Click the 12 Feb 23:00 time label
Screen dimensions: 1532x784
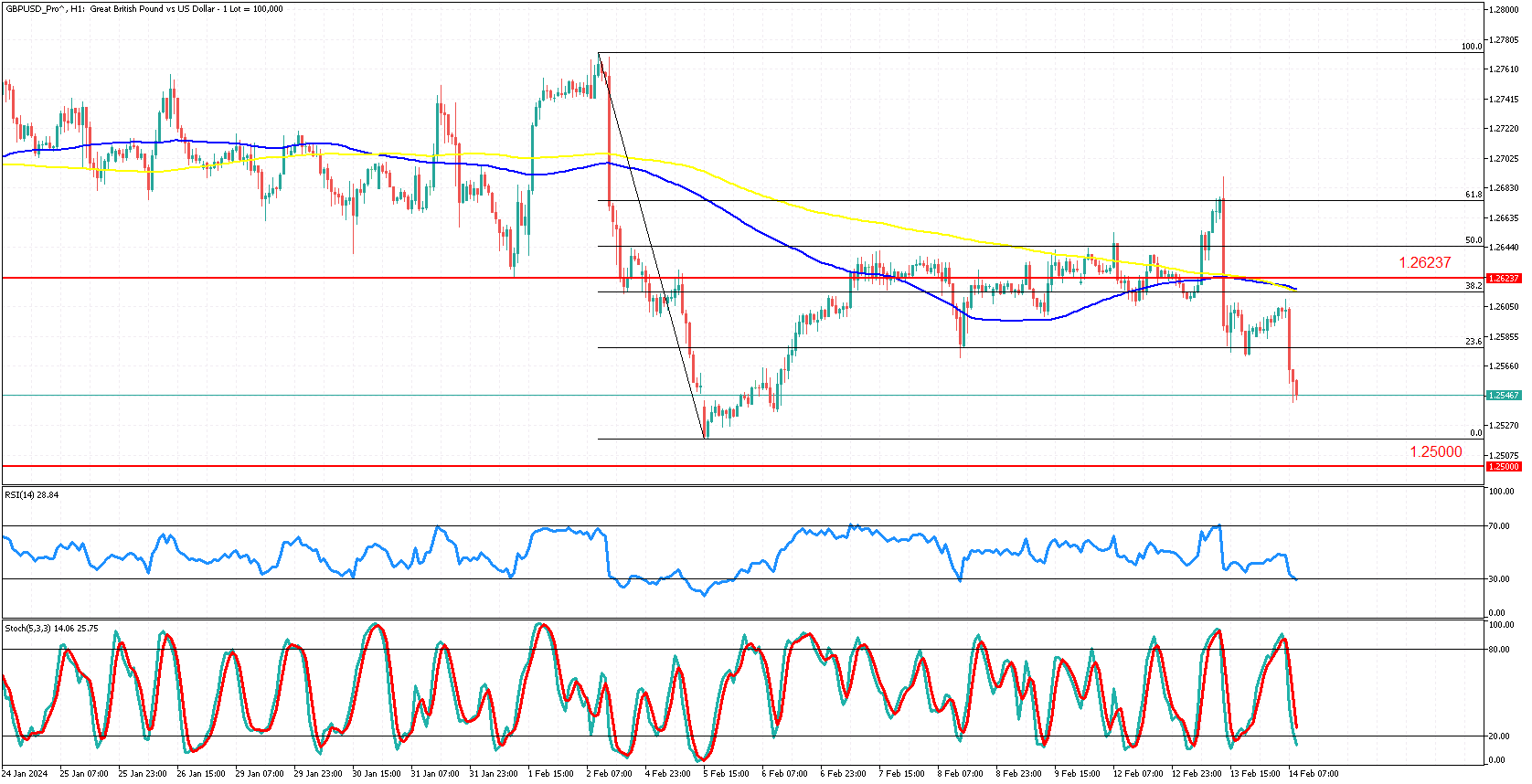tap(1197, 774)
